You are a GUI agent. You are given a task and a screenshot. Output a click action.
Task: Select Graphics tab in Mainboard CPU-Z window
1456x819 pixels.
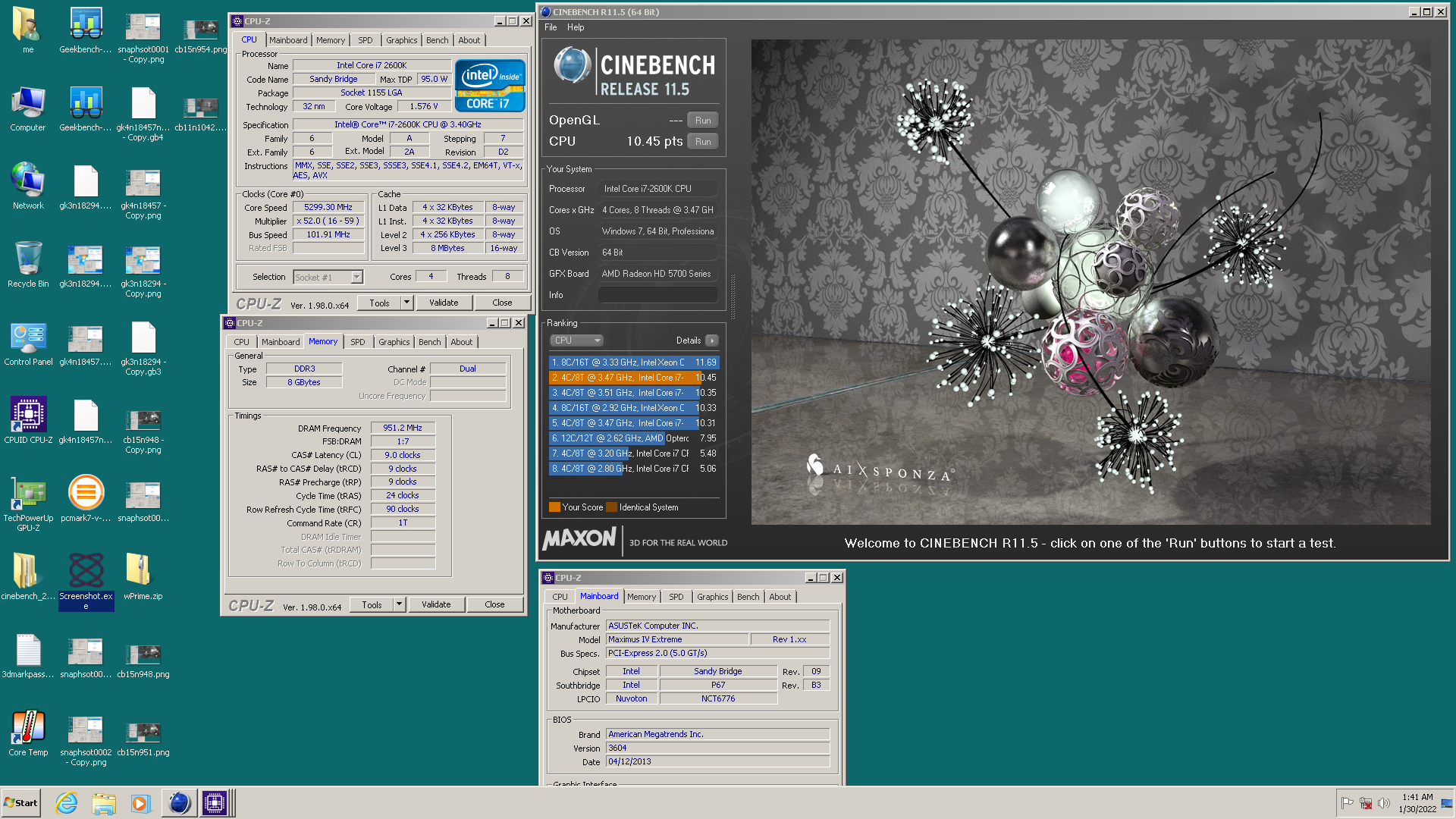712,597
